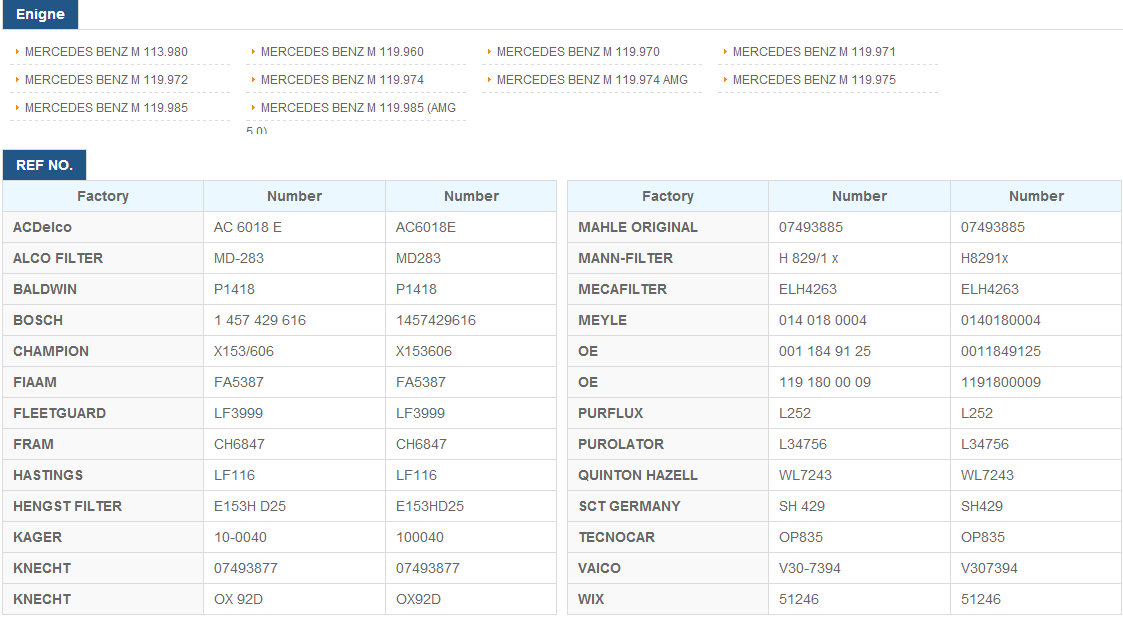Open MERCEDES BENZ M 119.985 (AMG link
Image resolution: width=1123 pixels, height=617 pixels.
[358, 107]
